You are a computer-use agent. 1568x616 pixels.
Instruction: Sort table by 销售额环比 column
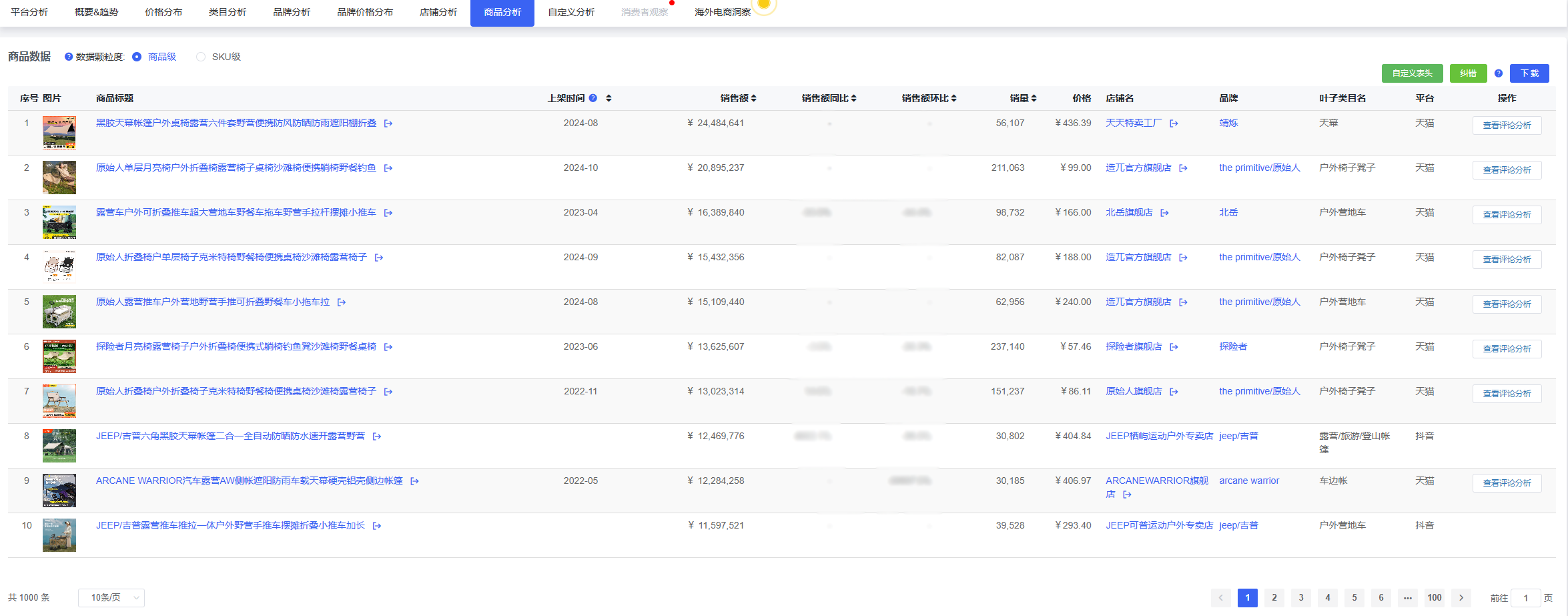pos(953,98)
